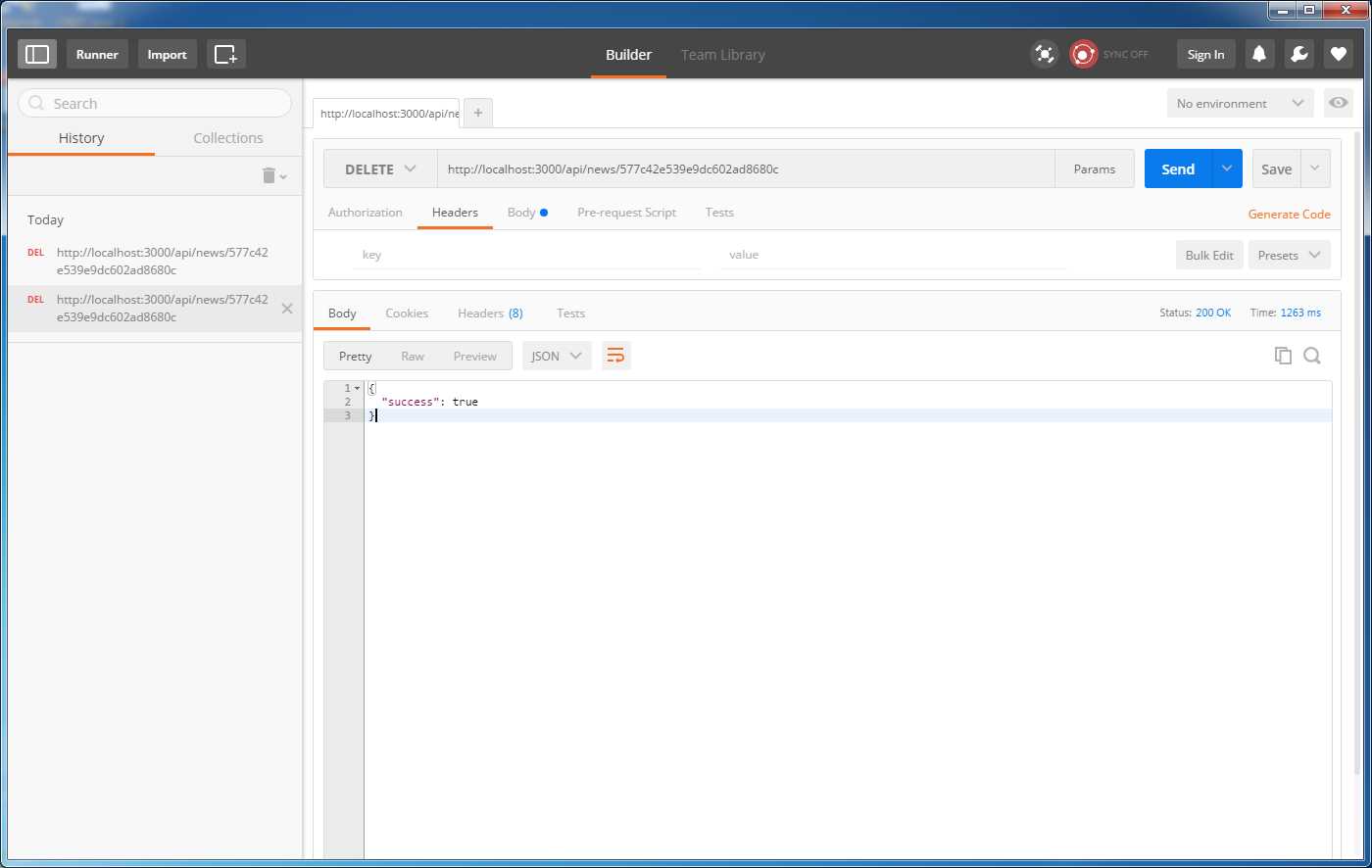Click the Save button
Screen dimensions: 1372x868
coord(1276,169)
